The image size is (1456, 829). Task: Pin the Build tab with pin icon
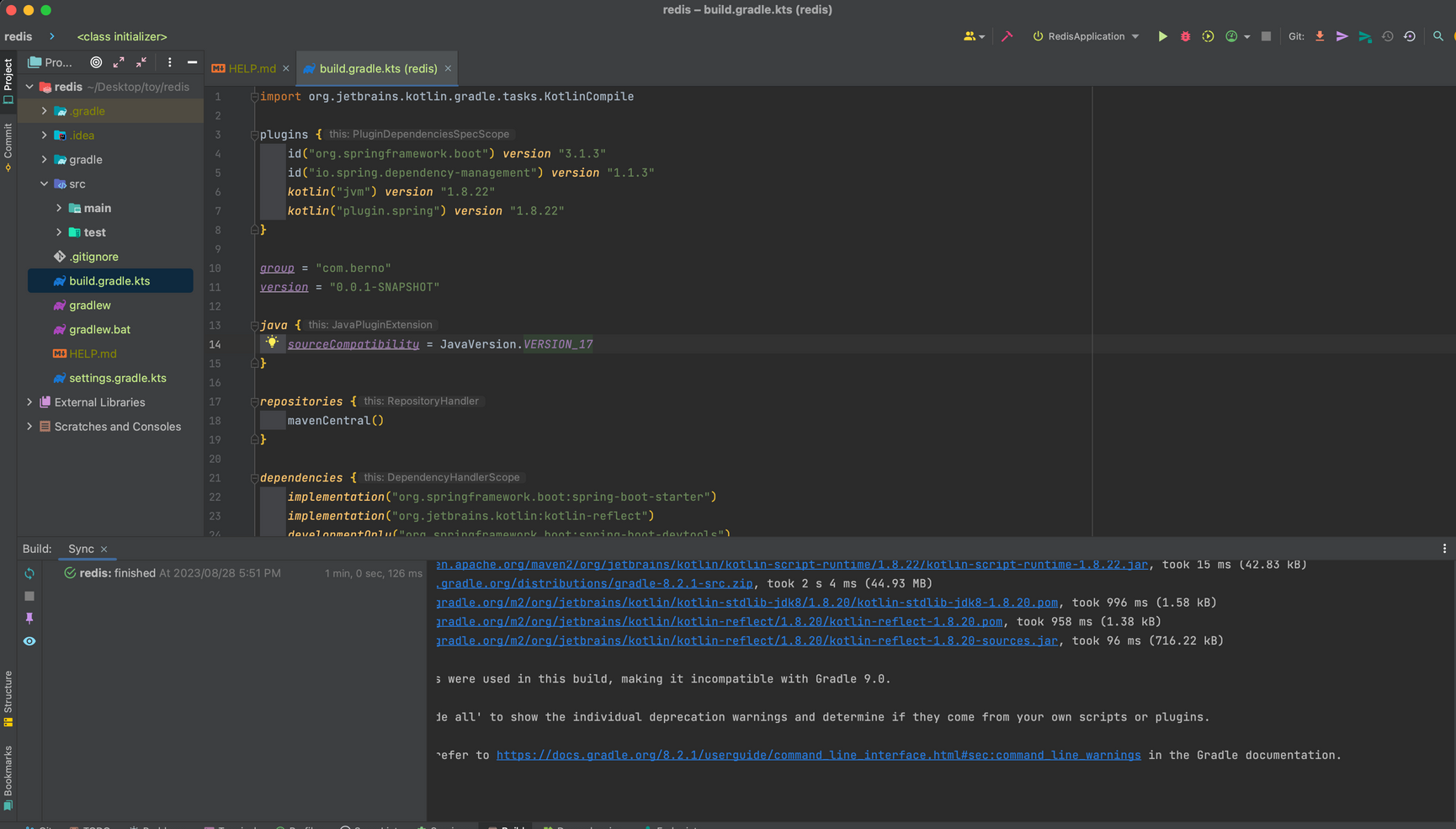29,618
